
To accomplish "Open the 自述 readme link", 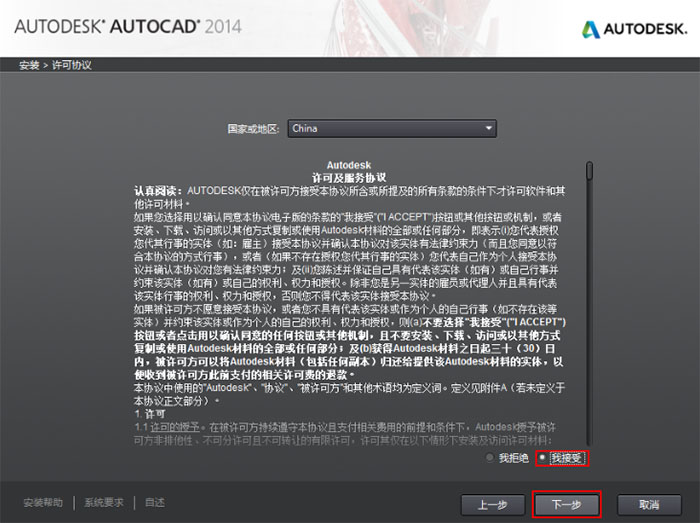I will click(155, 503).
